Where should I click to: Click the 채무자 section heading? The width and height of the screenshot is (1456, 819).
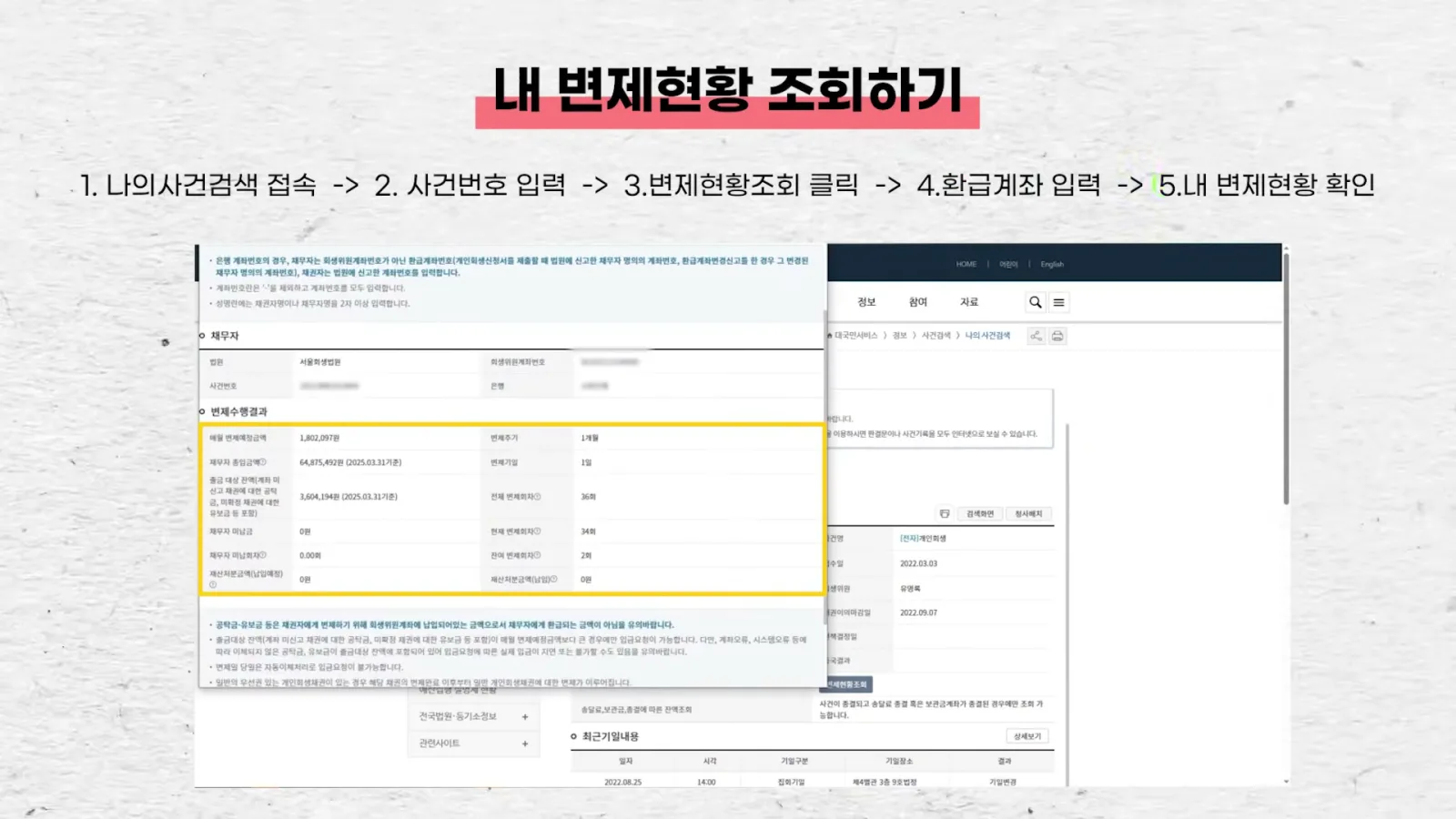224,336
